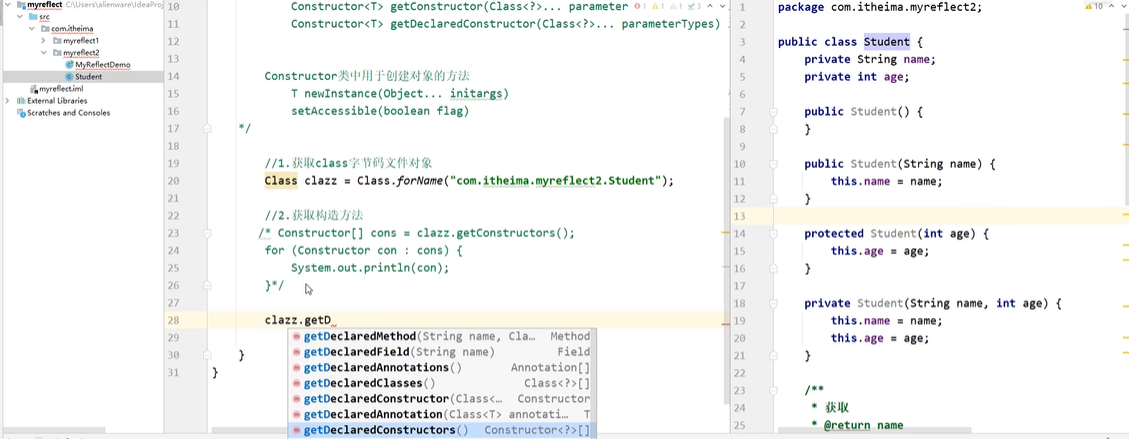
Task: Toggle fold marker at line 17 comment end
Action: pyautogui.click(x=207, y=129)
